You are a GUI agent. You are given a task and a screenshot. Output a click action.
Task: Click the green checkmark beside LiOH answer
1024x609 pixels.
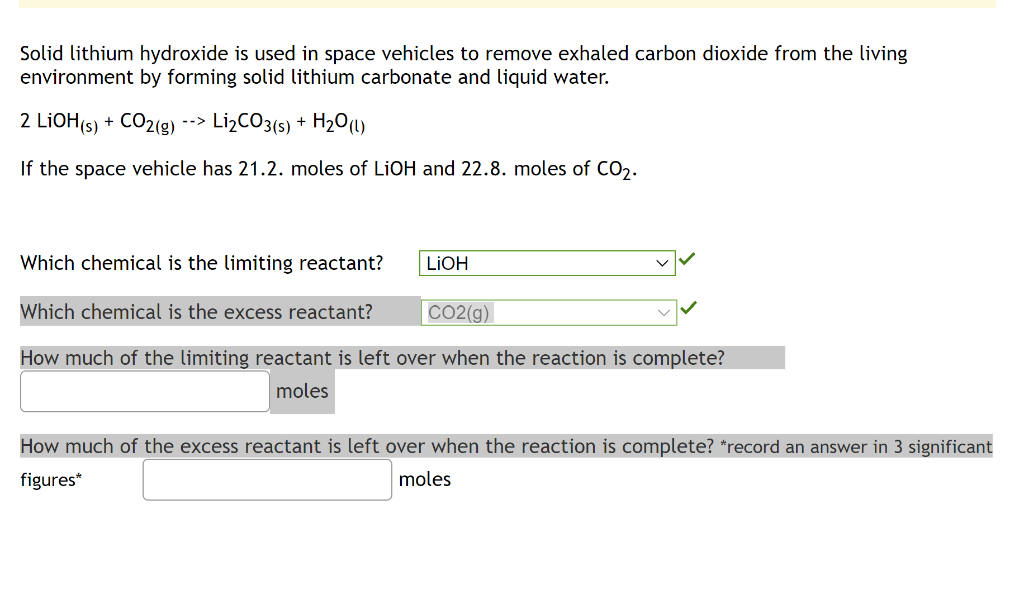coord(686,258)
